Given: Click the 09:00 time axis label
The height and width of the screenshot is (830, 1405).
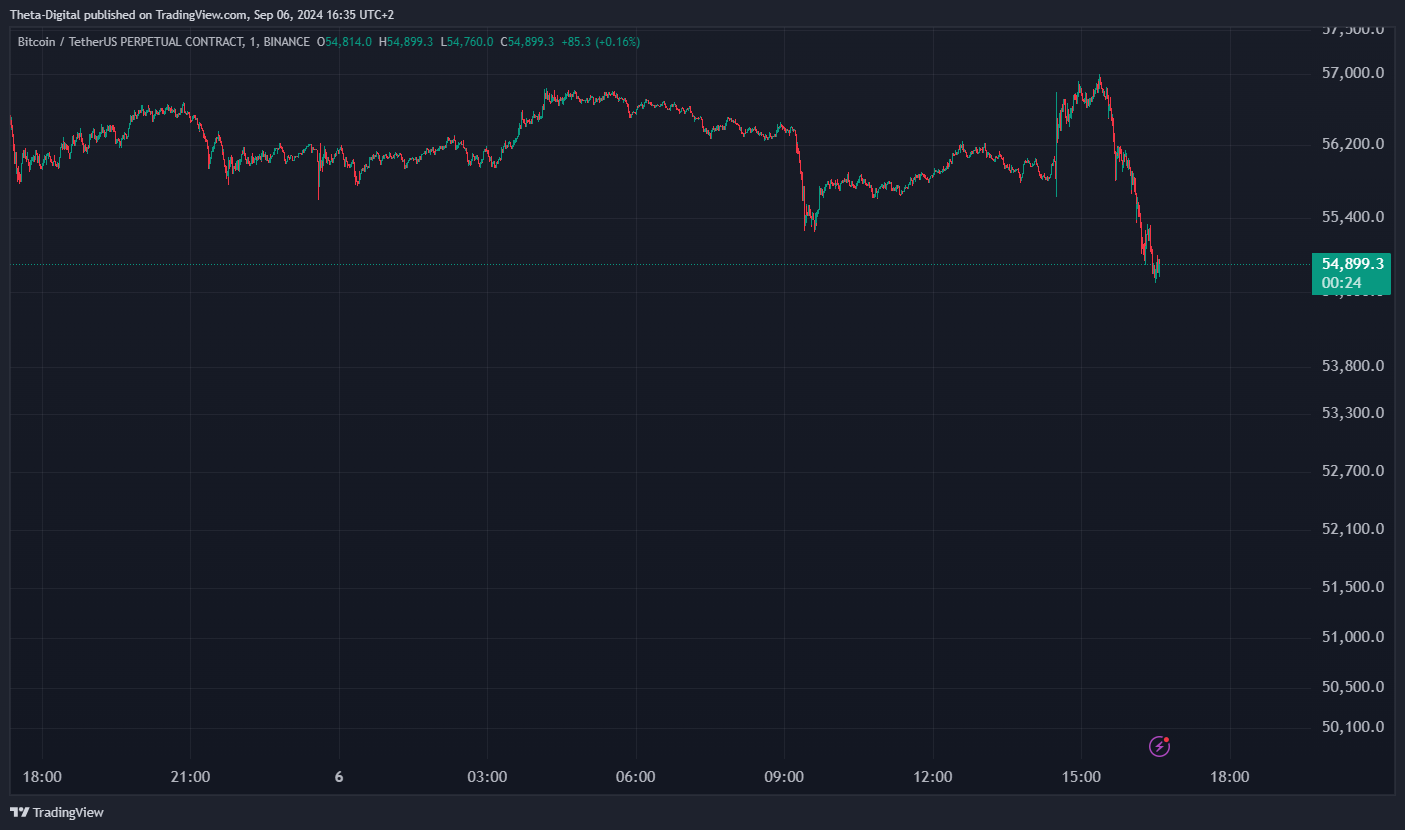Looking at the screenshot, I should [x=784, y=777].
